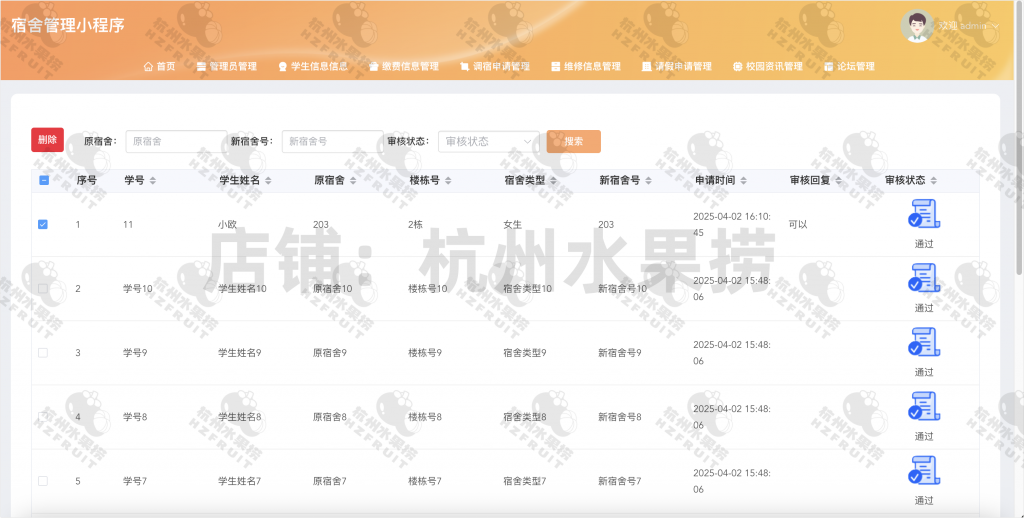Expand the admin user dropdown arrow
Image resolution: width=1024 pixels, height=518 pixels.
pos(995,26)
